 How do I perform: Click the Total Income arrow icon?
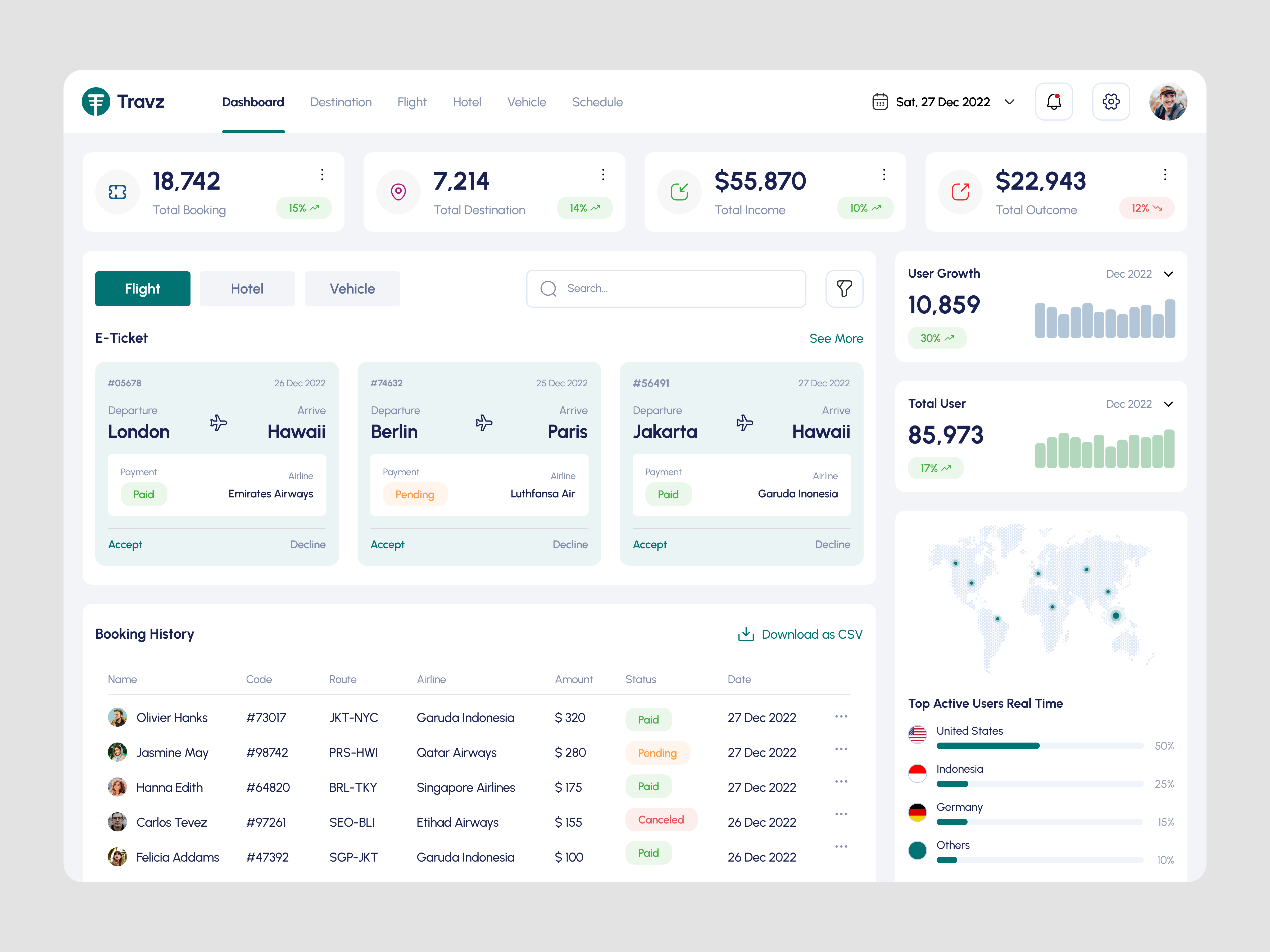[679, 192]
